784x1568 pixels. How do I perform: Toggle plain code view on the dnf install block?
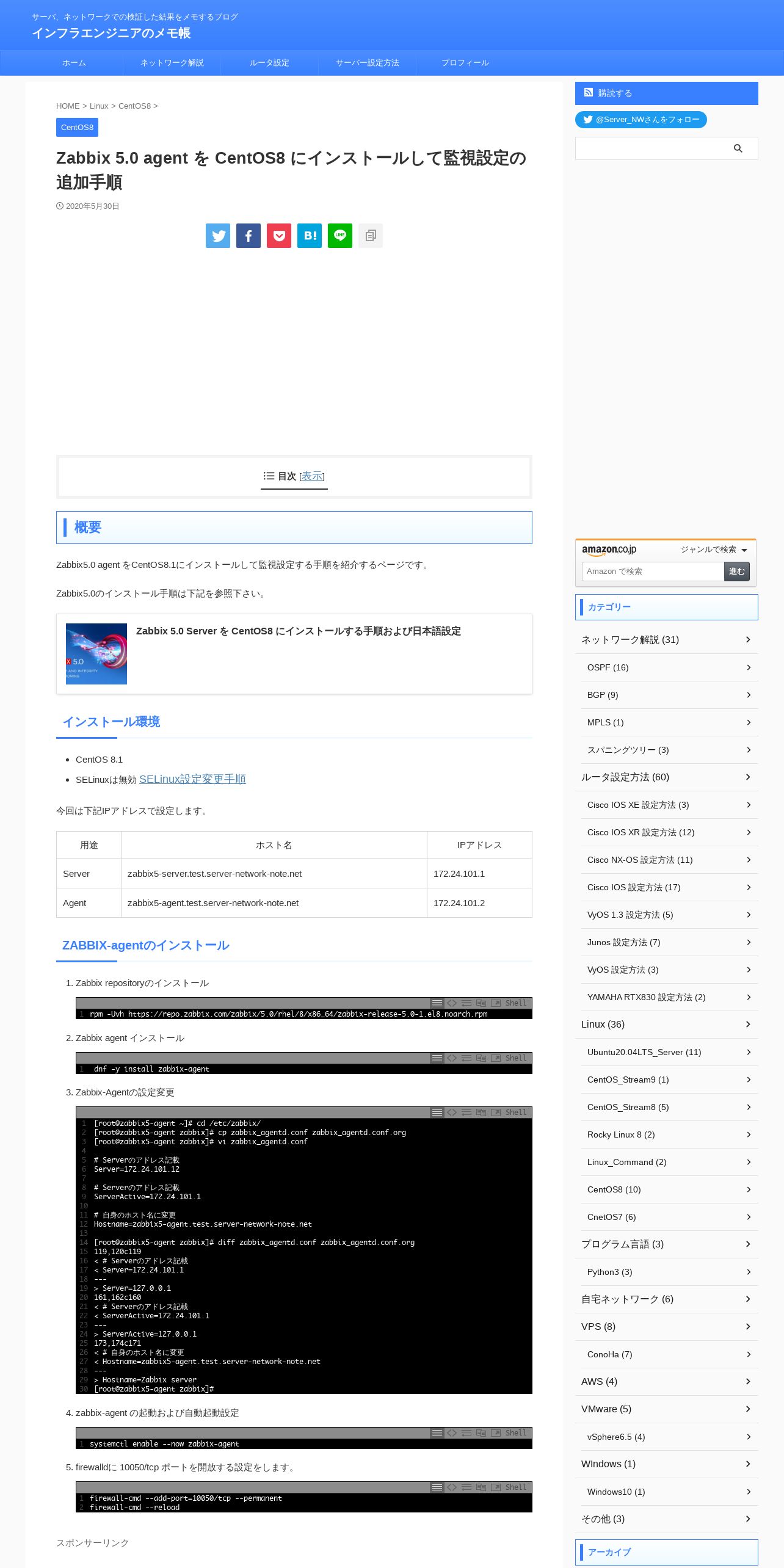[452, 1058]
